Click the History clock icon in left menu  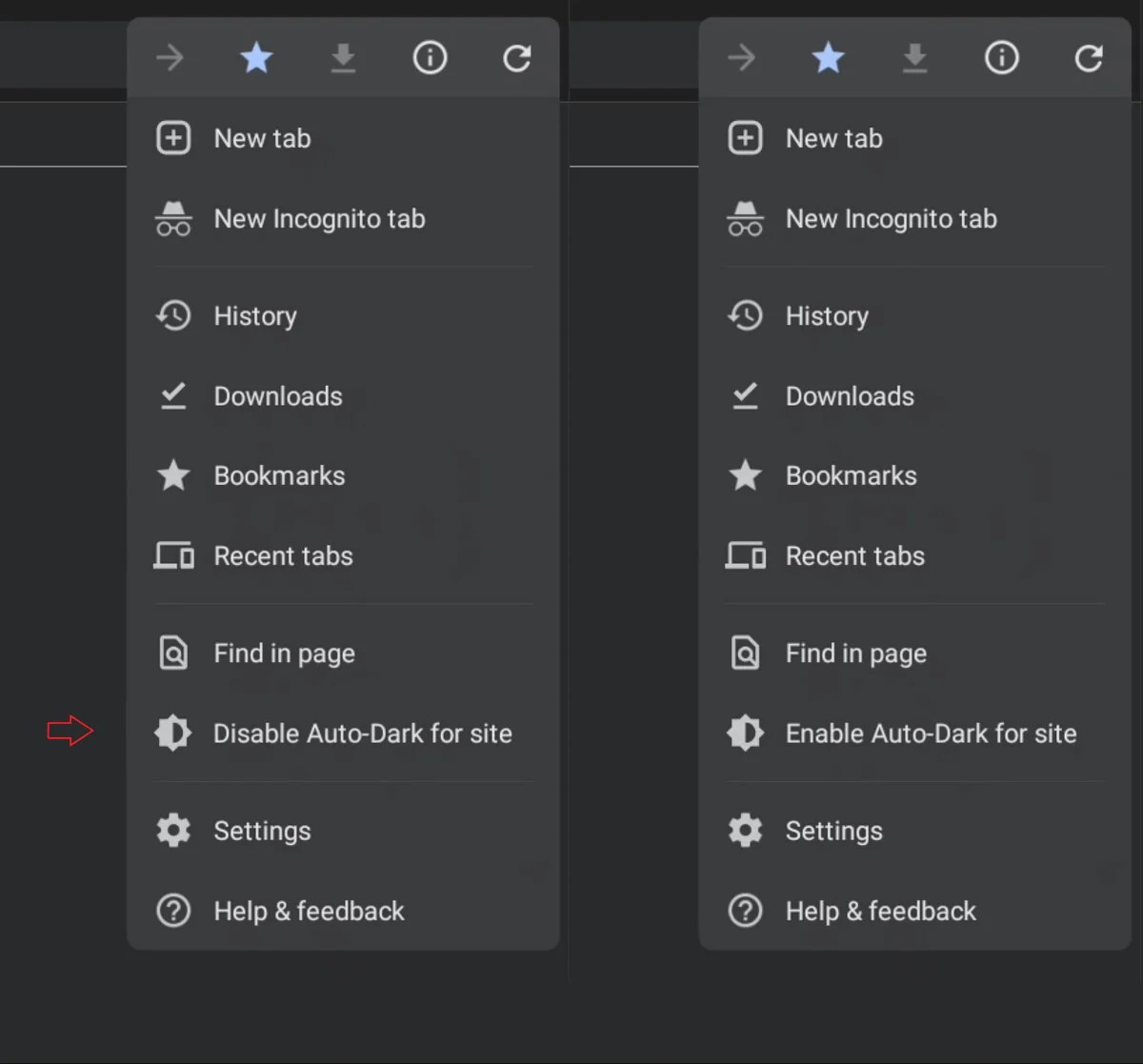pos(173,315)
